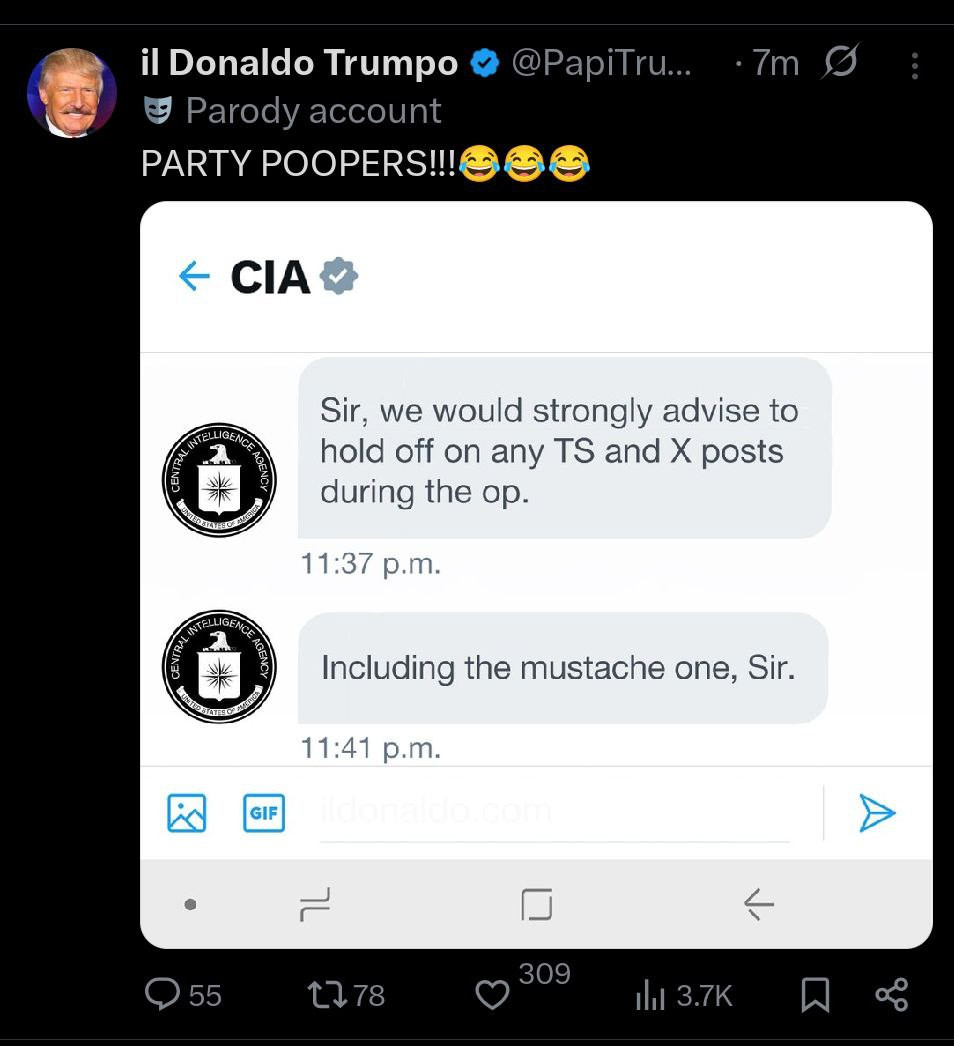This screenshot has width=954, height=1046.
Task: Open the tweet's three-dot more menu
Action: click(x=915, y=66)
